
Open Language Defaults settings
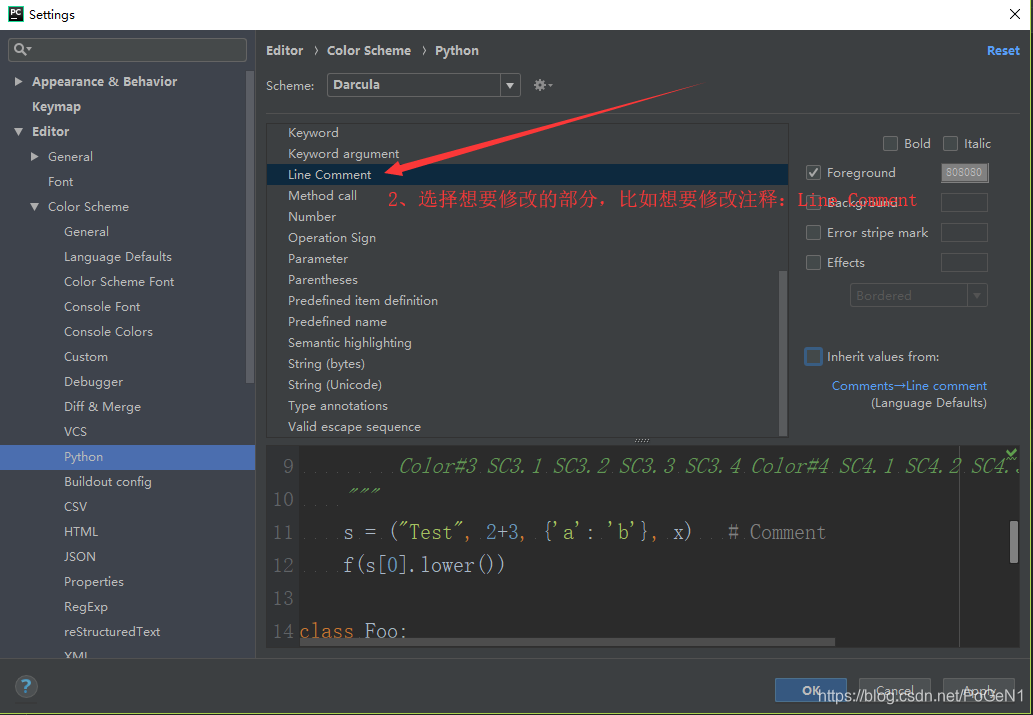click(x=118, y=257)
